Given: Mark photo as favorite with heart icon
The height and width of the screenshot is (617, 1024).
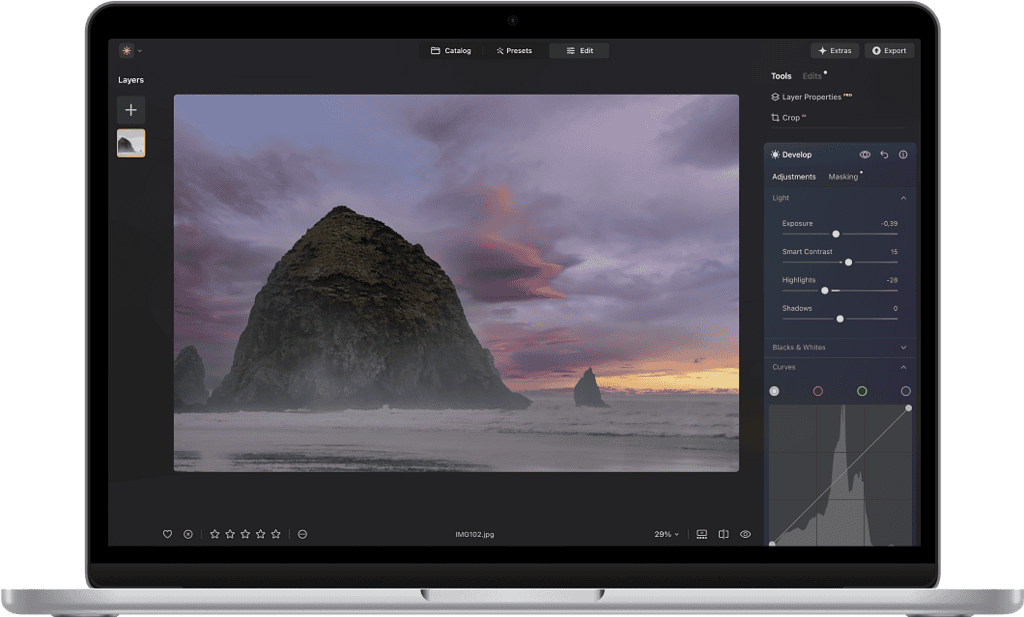Looking at the screenshot, I should 167,534.
